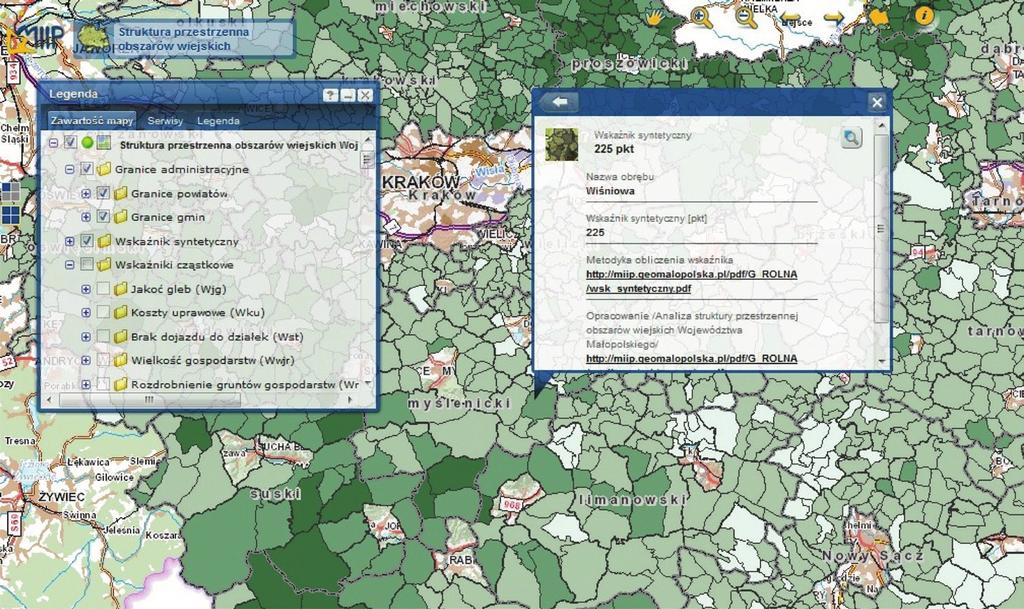Open the Opracowanie G_ROLNA pdf link
Image resolution: width=1024 pixels, height=609 pixels.
click(692, 358)
